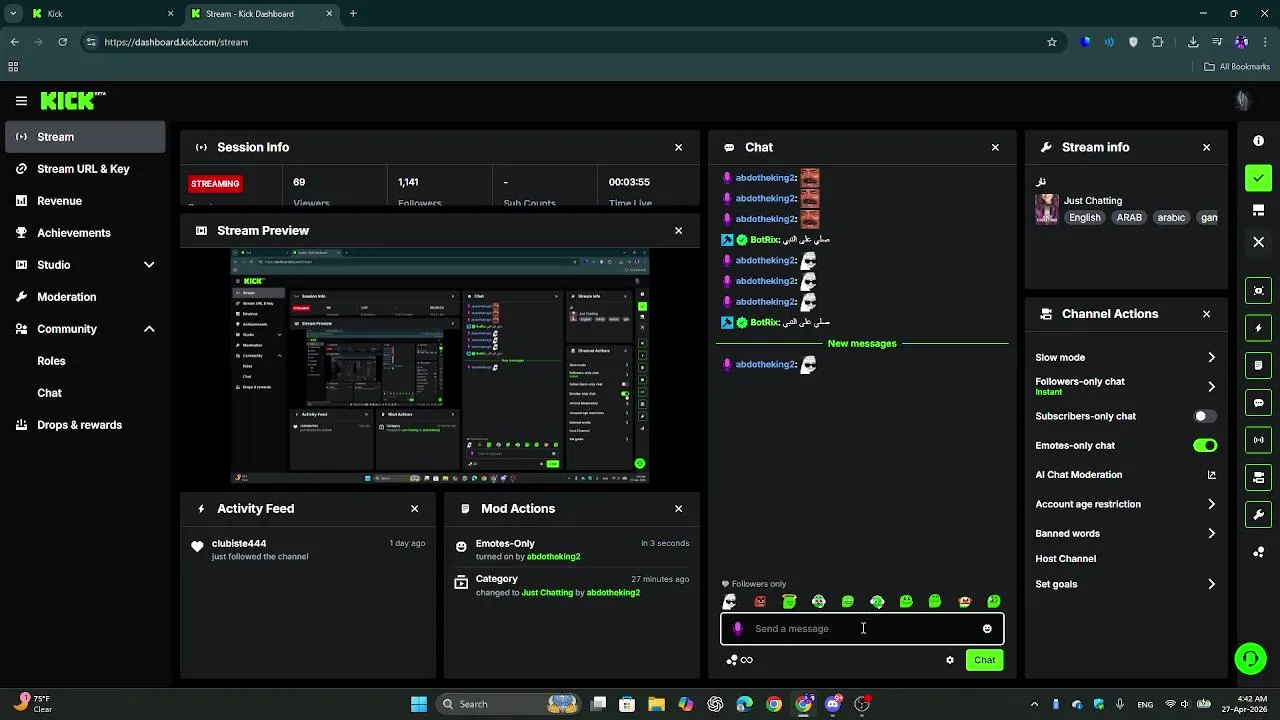Click the browser address bar URL
This screenshot has width=1280, height=720.
click(x=176, y=42)
